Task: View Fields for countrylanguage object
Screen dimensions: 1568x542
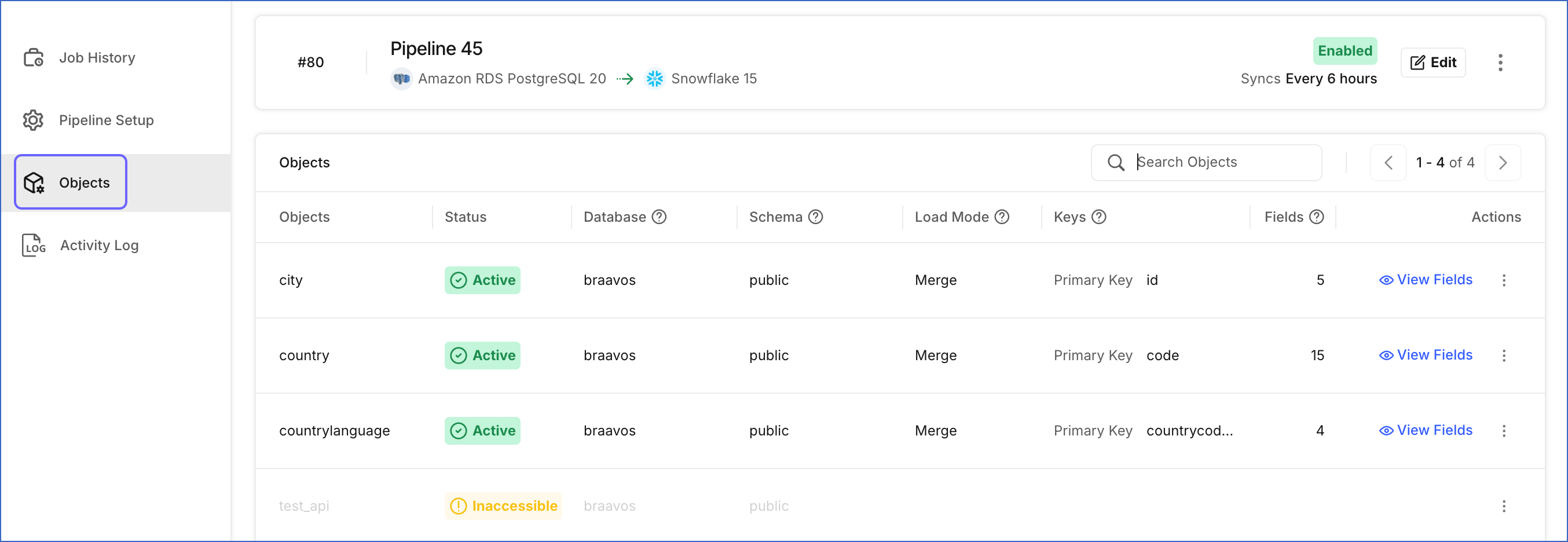Action: click(1426, 431)
